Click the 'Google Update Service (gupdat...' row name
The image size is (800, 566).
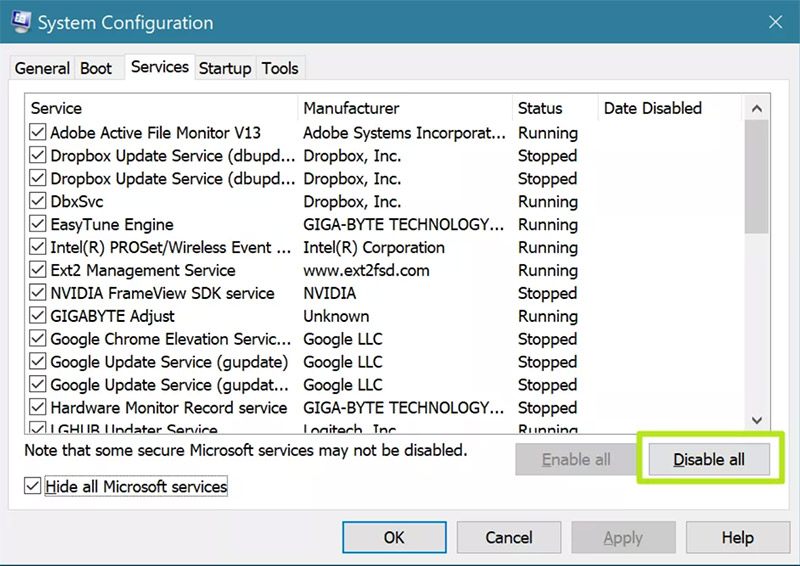click(x=169, y=385)
